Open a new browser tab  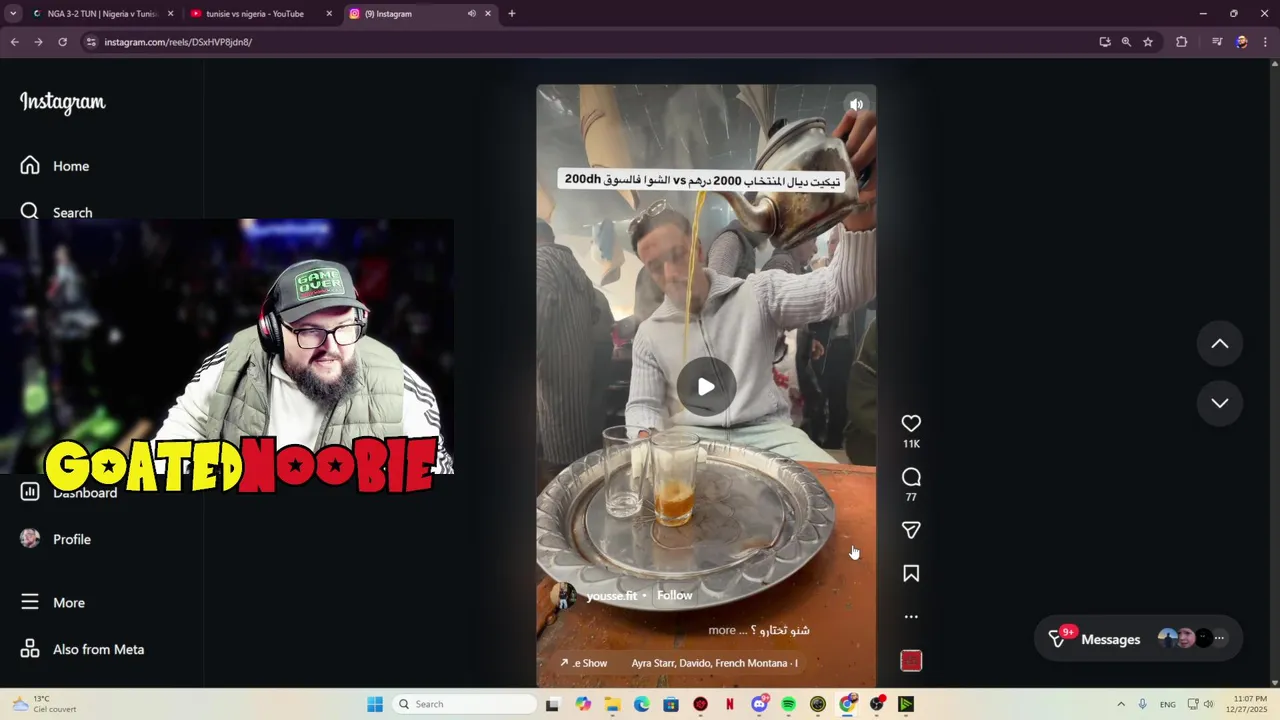512,14
